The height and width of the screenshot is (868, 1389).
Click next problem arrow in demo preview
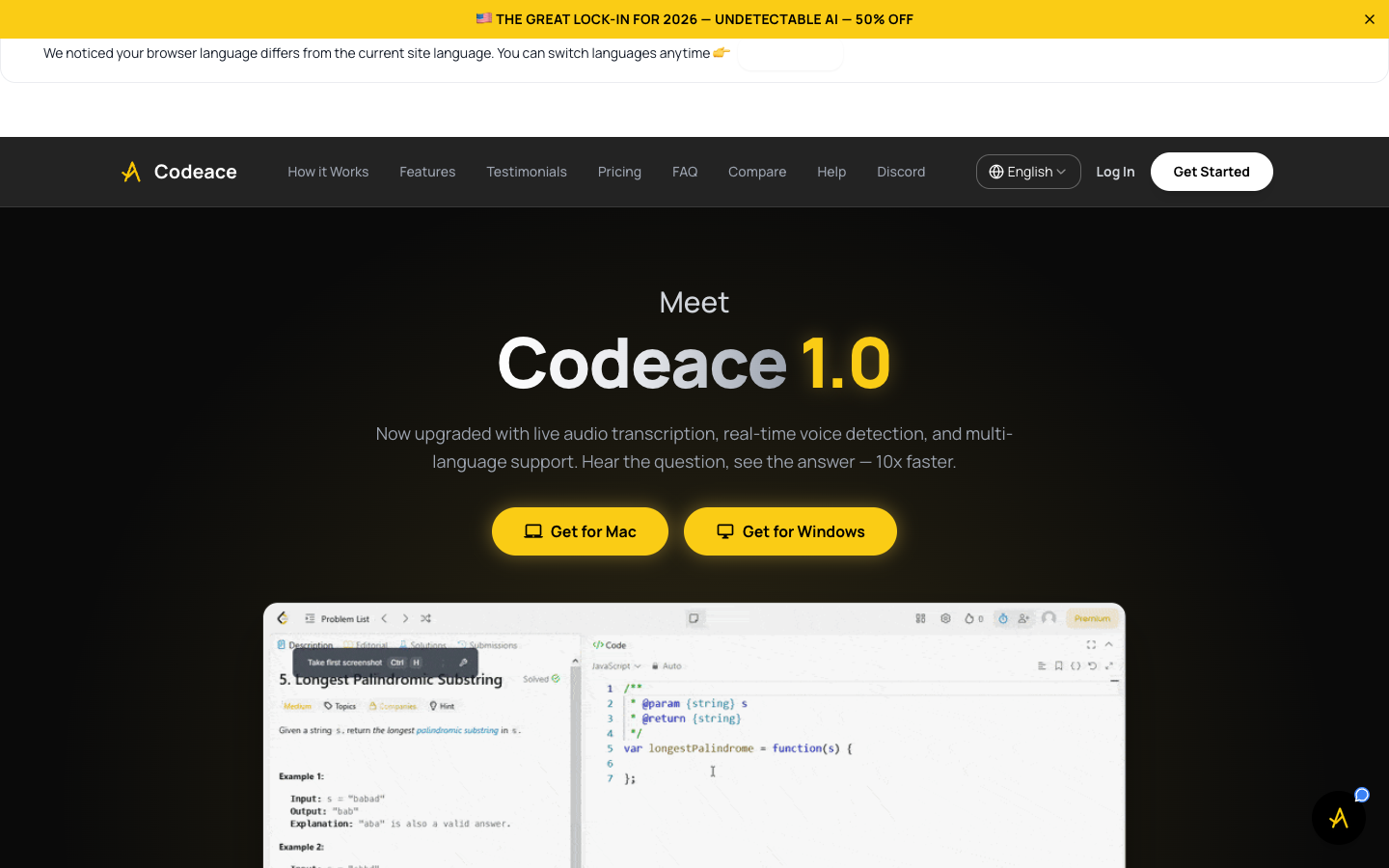coord(405,618)
